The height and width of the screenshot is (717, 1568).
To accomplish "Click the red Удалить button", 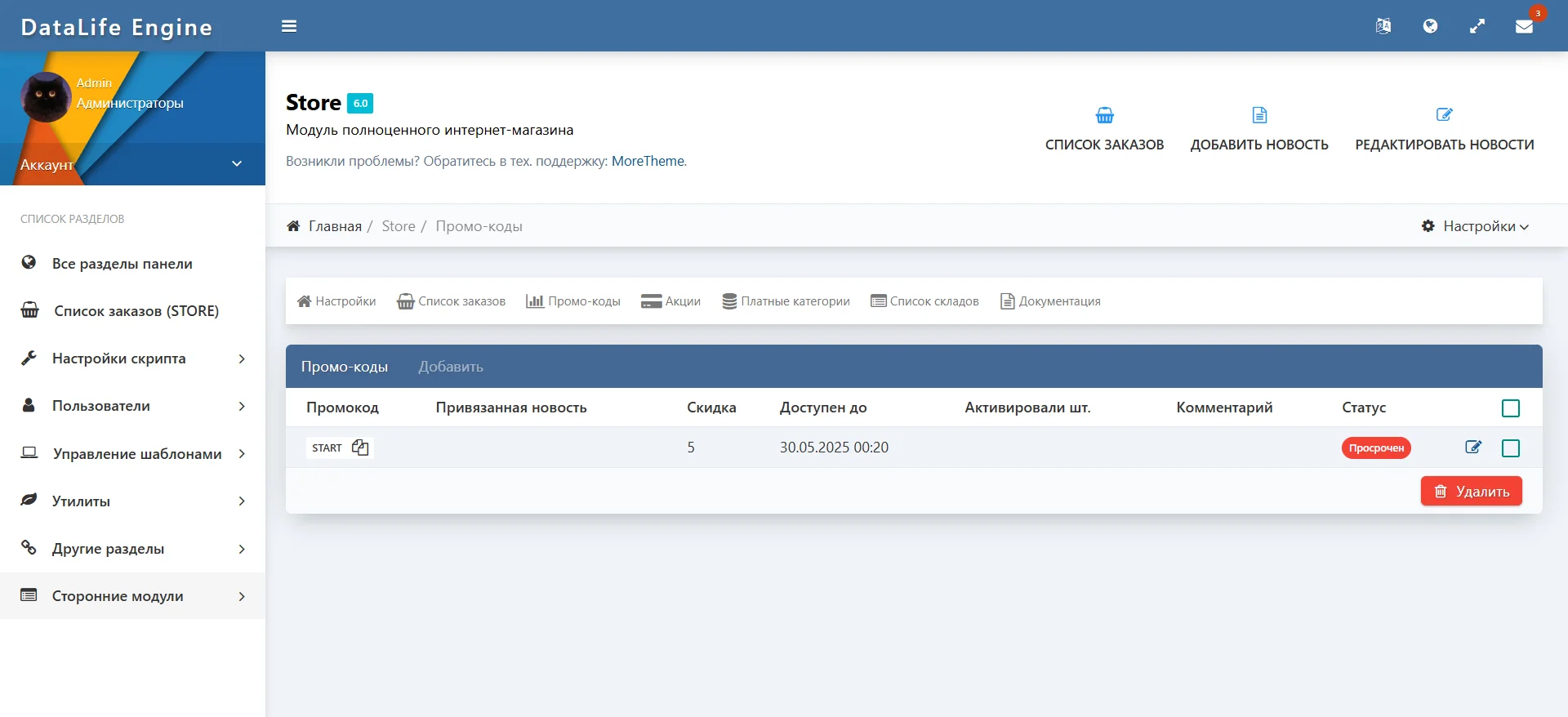I will click(x=1472, y=491).
